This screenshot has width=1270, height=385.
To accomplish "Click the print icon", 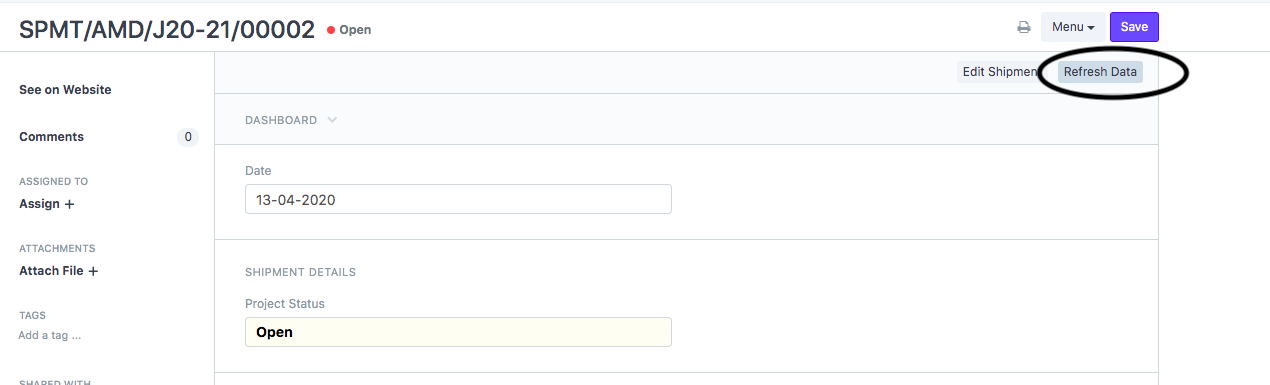I will coord(1024,28).
